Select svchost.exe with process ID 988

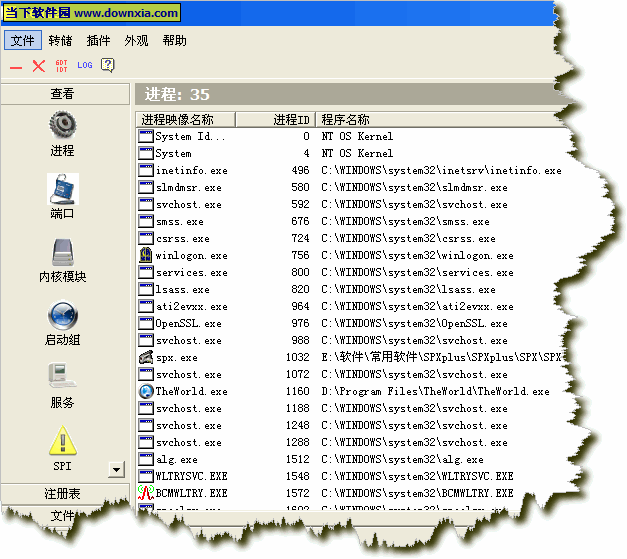pos(350,340)
